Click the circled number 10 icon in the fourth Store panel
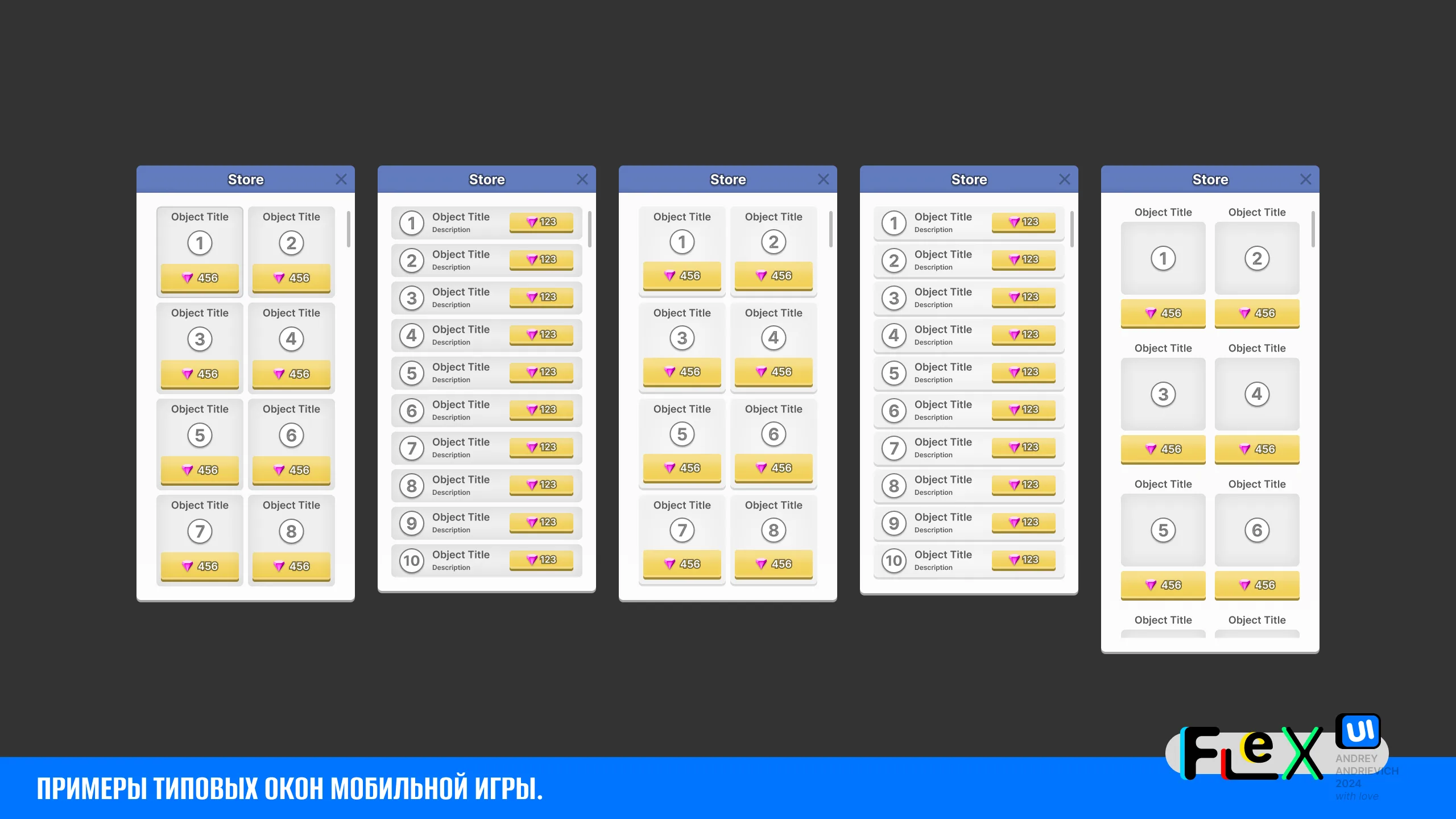Screen dimensions: 1456x819 [894, 561]
